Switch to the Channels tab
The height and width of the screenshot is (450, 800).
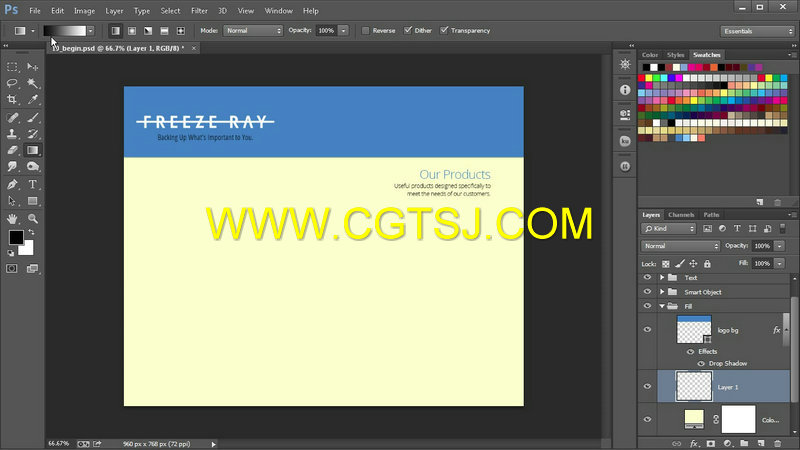tap(681, 215)
